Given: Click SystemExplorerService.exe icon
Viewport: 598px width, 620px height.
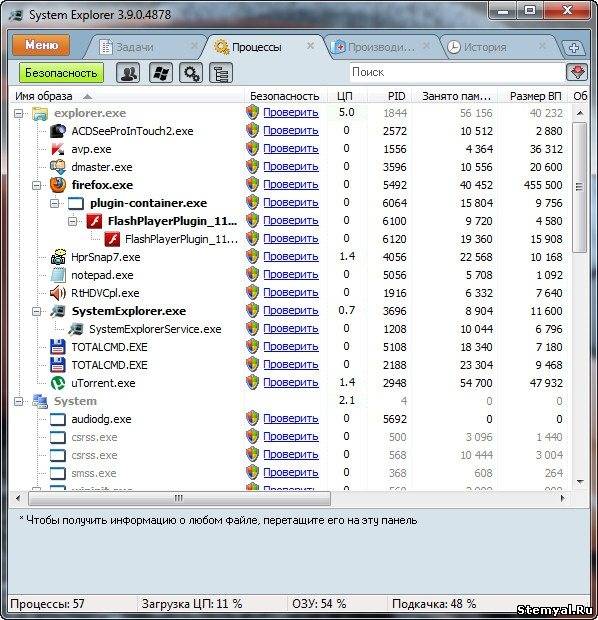Looking at the screenshot, I should (x=76, y=329).
